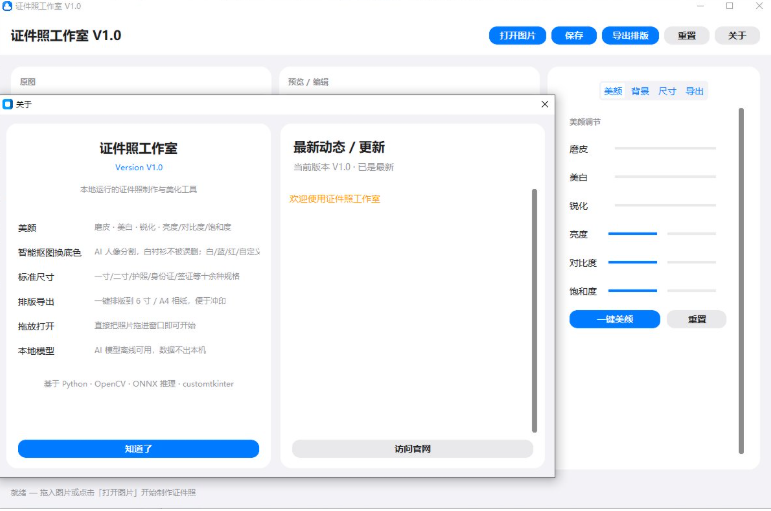Click the '本地运行的证件照制作与美化工具' description
771x511 pixels.
138,189
